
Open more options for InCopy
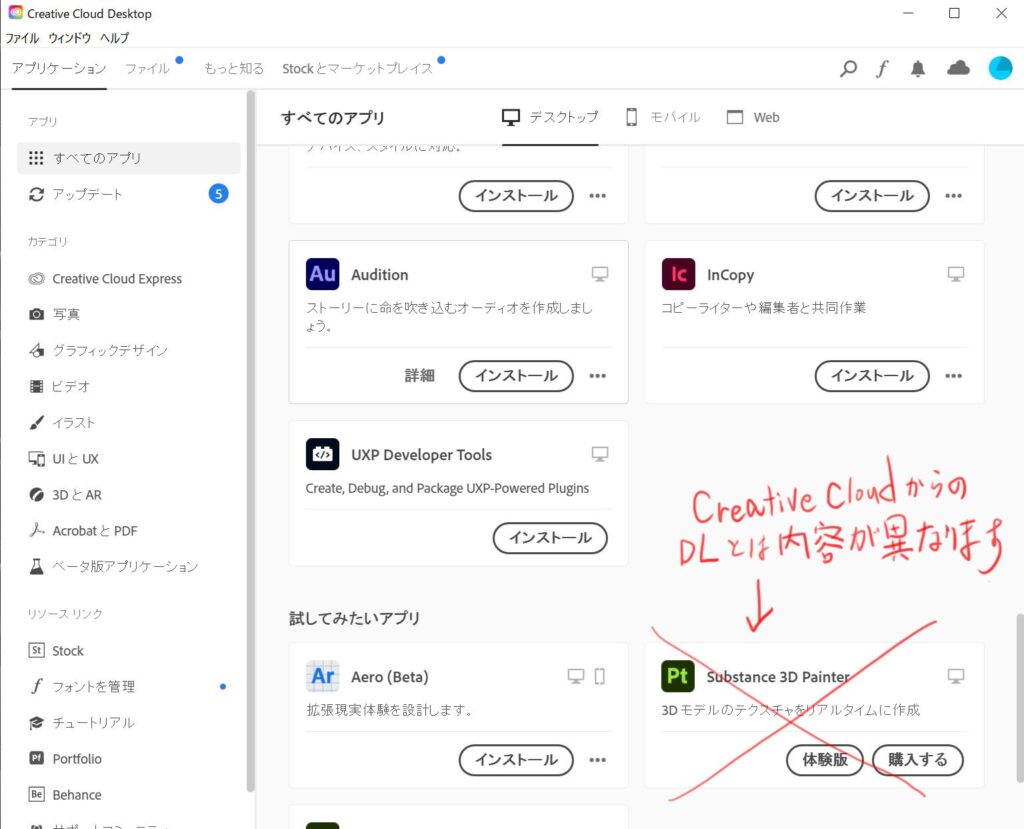pyautogui.click(x=953, y=376)
